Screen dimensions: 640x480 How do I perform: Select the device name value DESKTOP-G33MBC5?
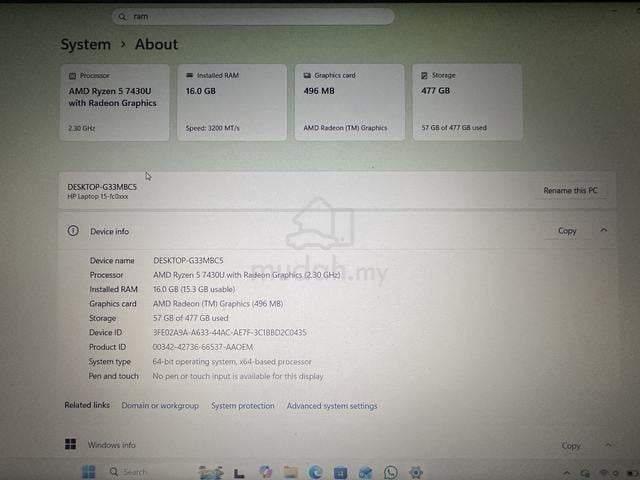pos(188,260)
